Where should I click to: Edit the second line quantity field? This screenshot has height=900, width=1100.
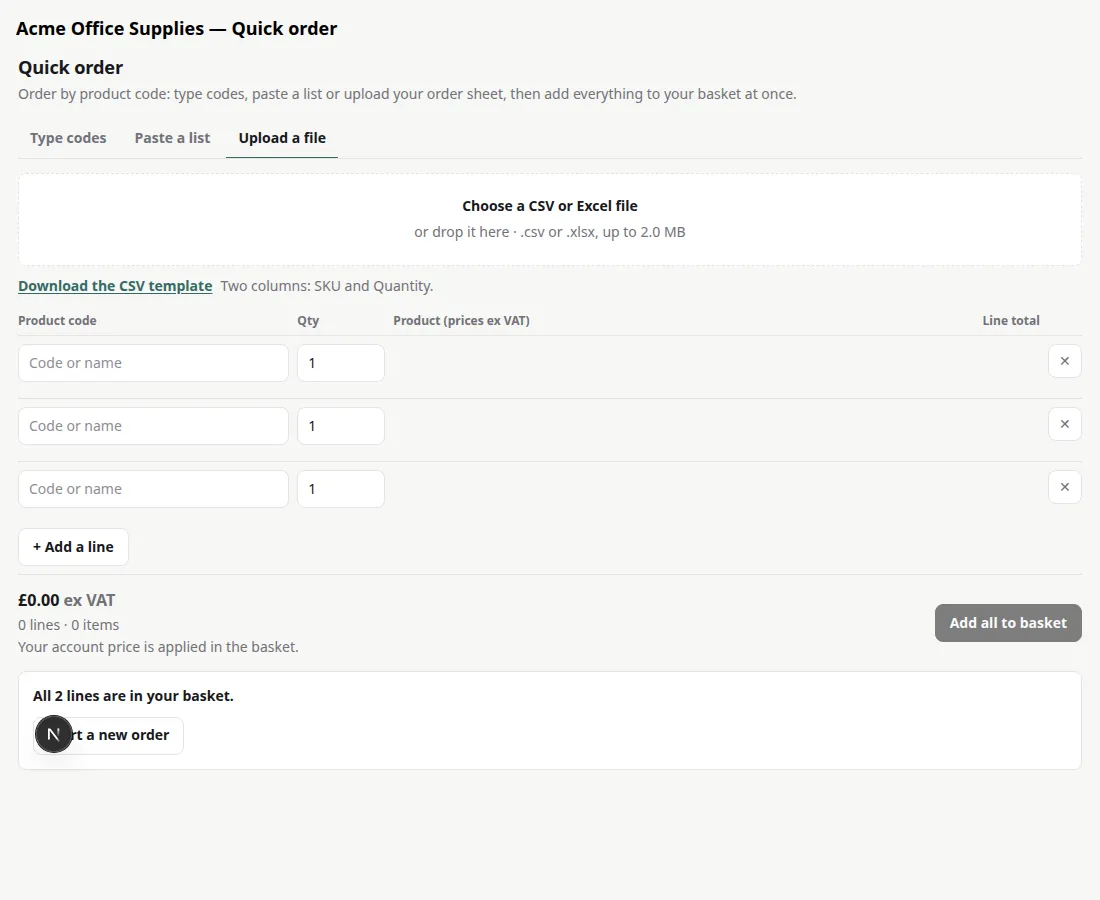(341, 426)
